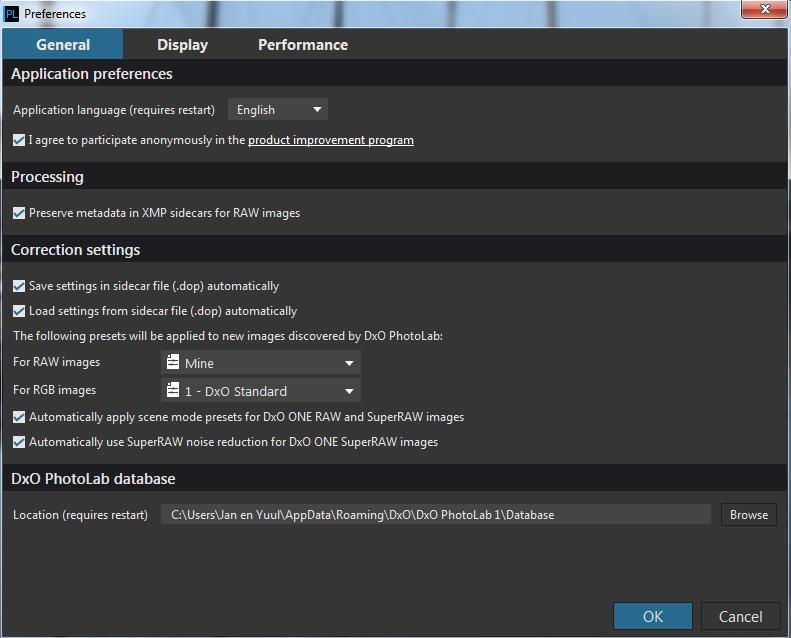791x638 pixels.
Task: Click Browse for database location
Action: (749, 514)
